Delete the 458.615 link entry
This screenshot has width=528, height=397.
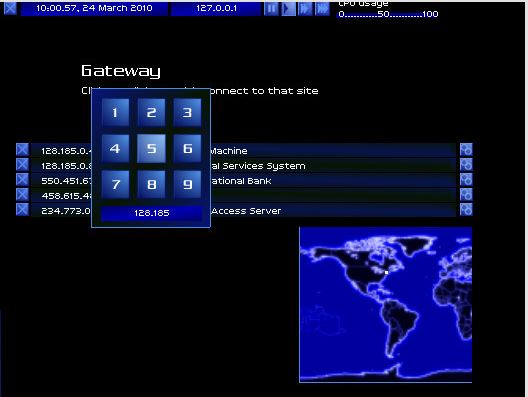click(x=22, y=195)
